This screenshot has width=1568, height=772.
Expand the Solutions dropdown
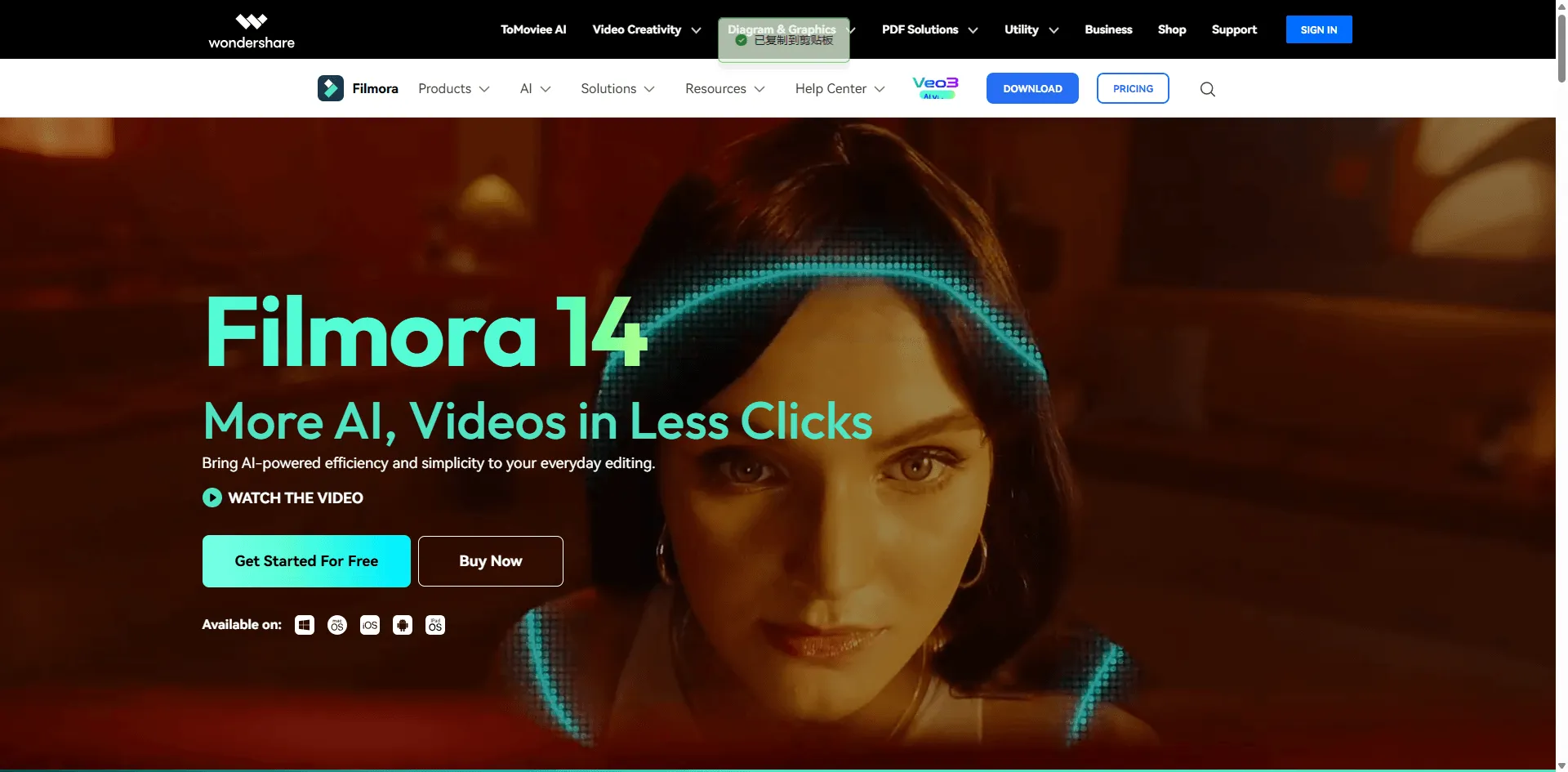click(617, 88)
